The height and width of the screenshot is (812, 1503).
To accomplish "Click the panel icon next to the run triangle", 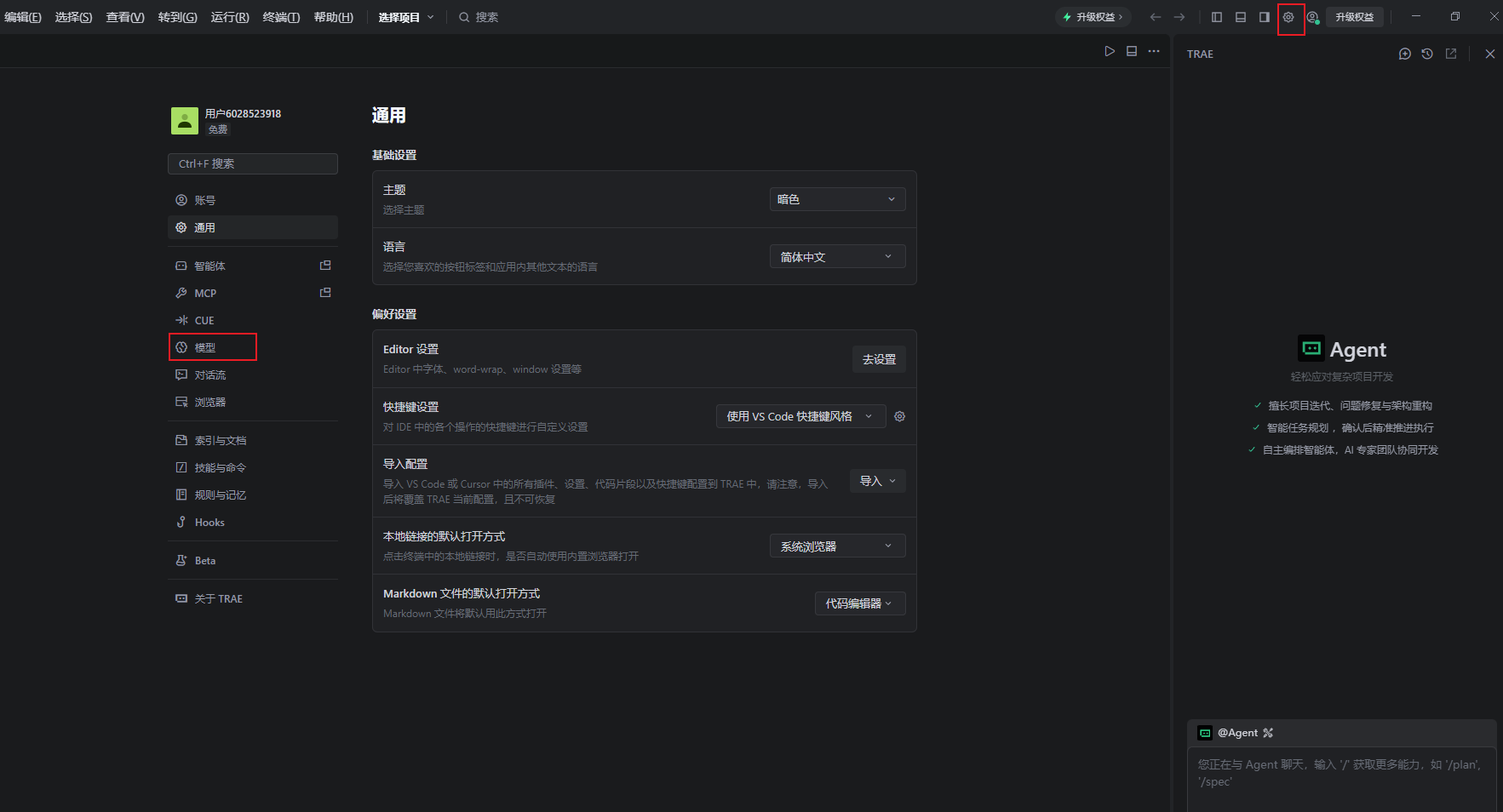I will [1132, 51].
